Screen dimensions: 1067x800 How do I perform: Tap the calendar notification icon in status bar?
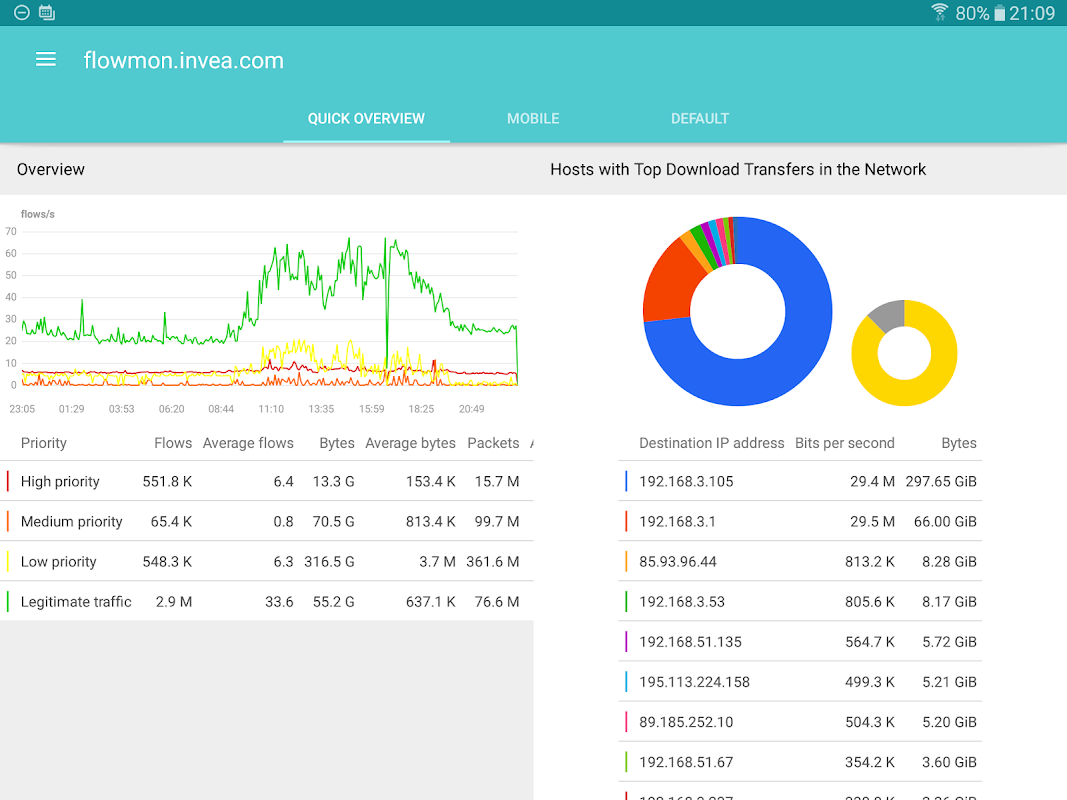point(47,12)
